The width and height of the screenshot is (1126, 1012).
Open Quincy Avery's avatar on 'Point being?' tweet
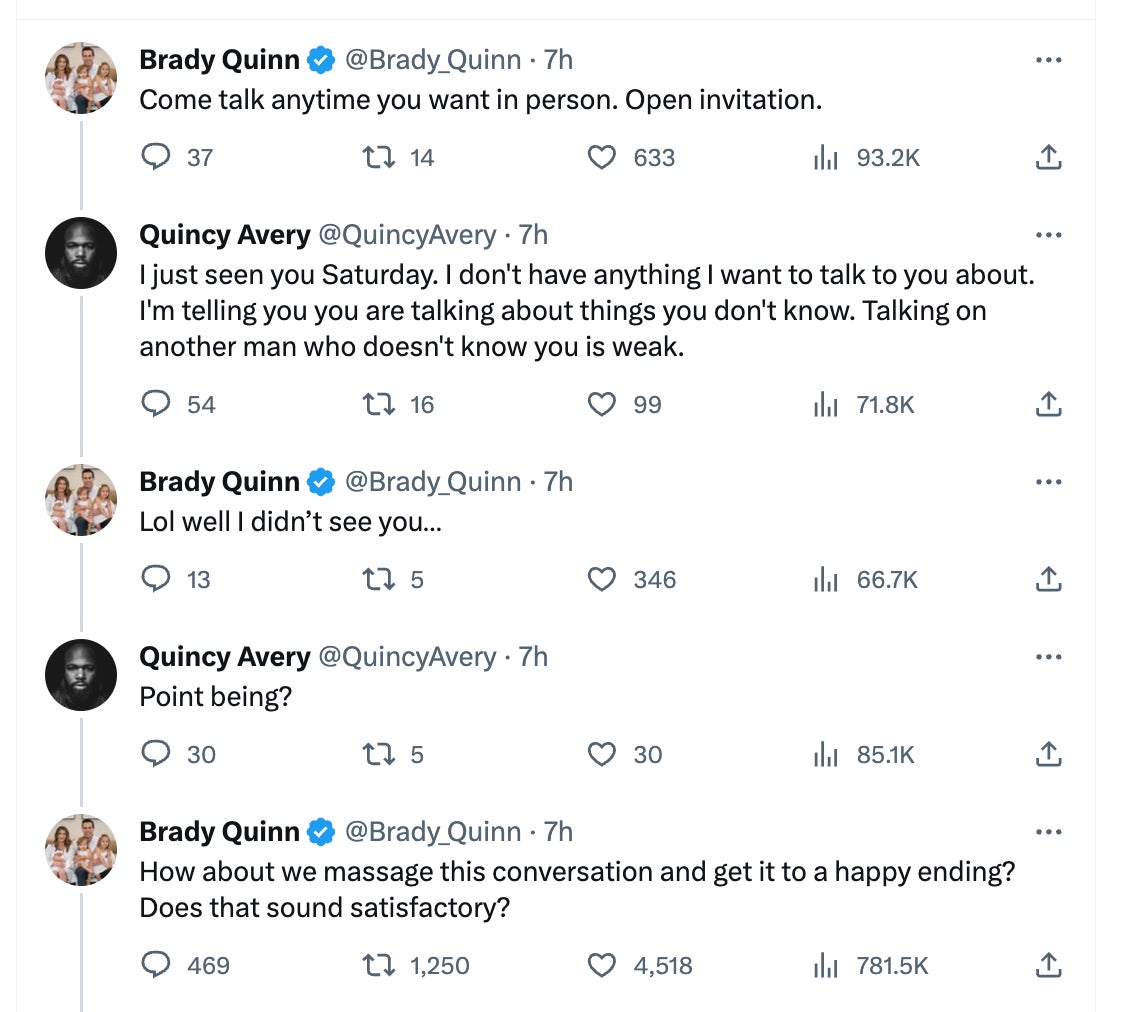tap(81, 675)
